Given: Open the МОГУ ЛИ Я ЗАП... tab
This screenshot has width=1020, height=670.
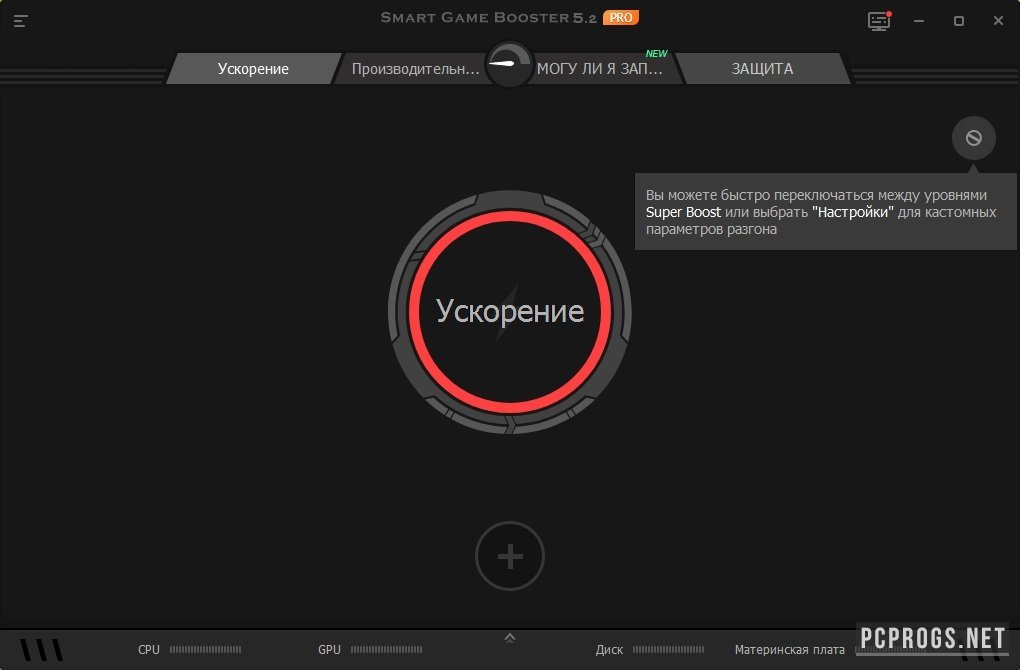Looking at the screenshot, I should tap(600, 69).
